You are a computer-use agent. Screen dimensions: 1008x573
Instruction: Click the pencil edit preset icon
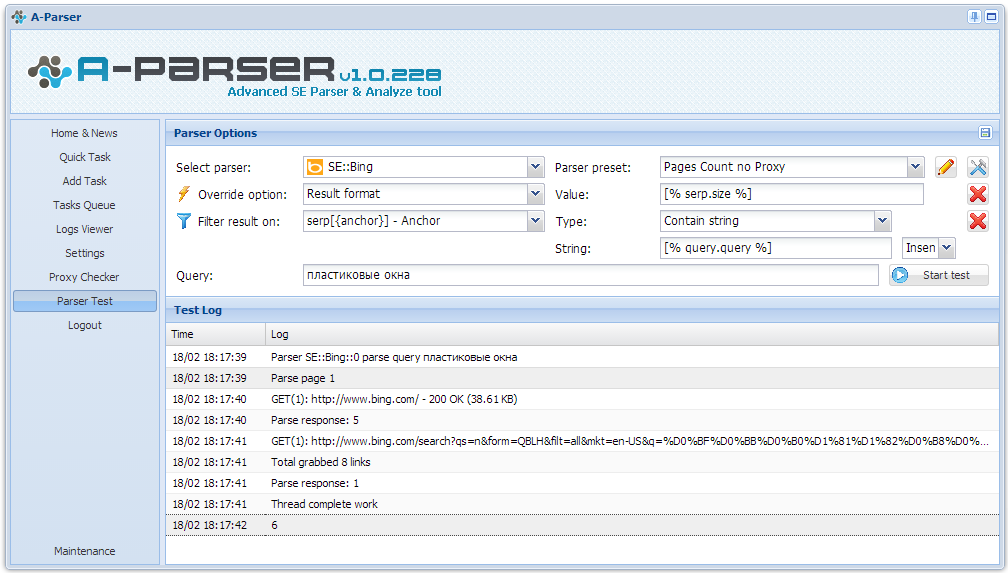(x=946, y=167)
